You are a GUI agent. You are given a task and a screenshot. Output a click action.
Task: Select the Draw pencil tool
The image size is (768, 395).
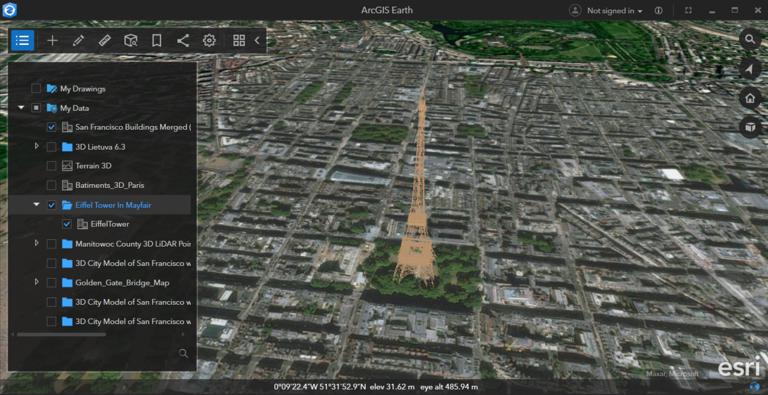(x=78, y=41)
